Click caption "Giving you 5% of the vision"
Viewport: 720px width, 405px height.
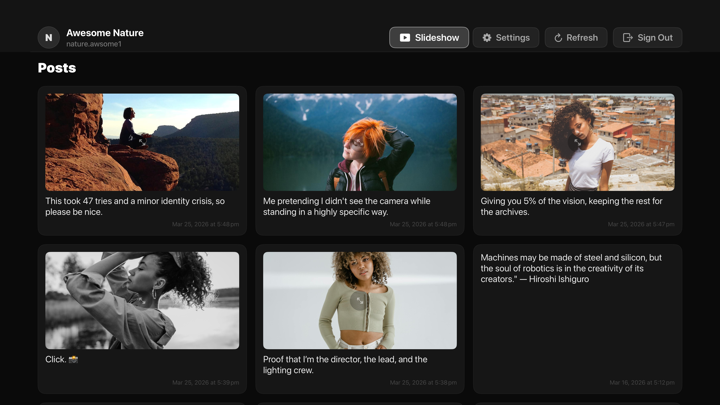[571, 207]
